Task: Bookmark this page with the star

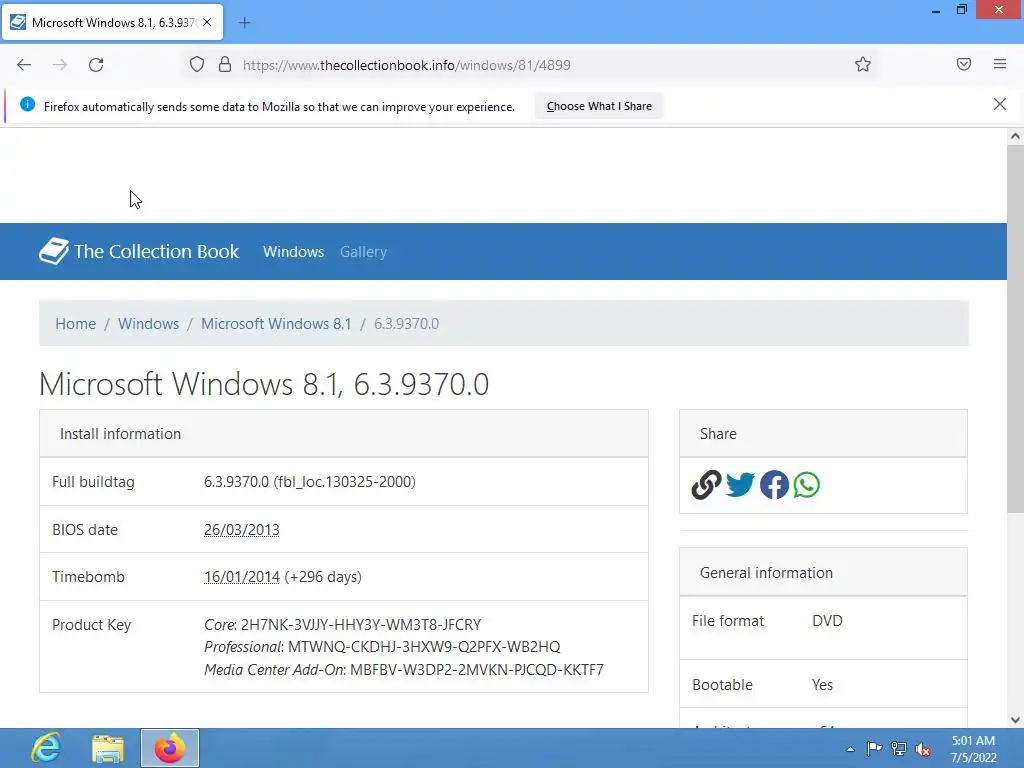Action: 863,64
